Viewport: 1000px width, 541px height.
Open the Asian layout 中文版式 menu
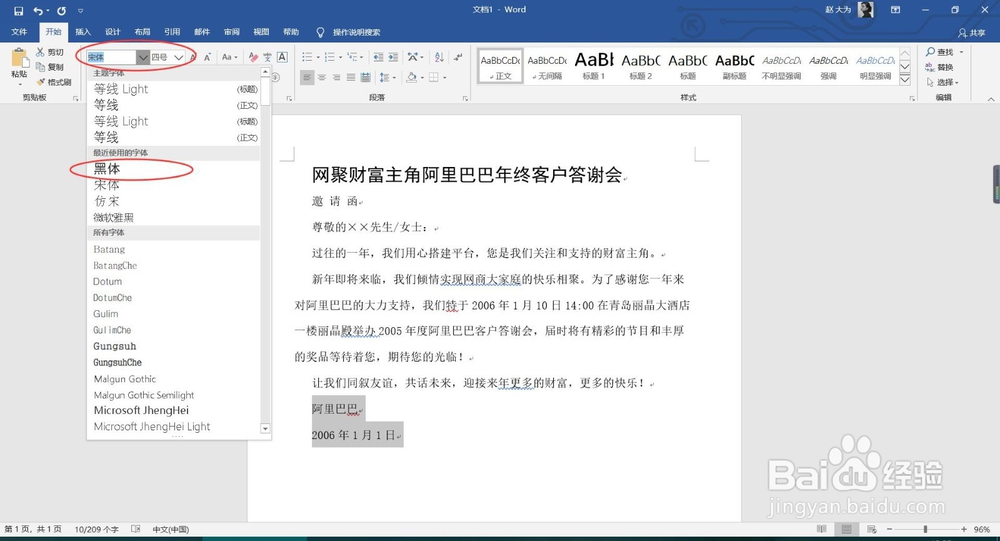click(x=416, y=57)
